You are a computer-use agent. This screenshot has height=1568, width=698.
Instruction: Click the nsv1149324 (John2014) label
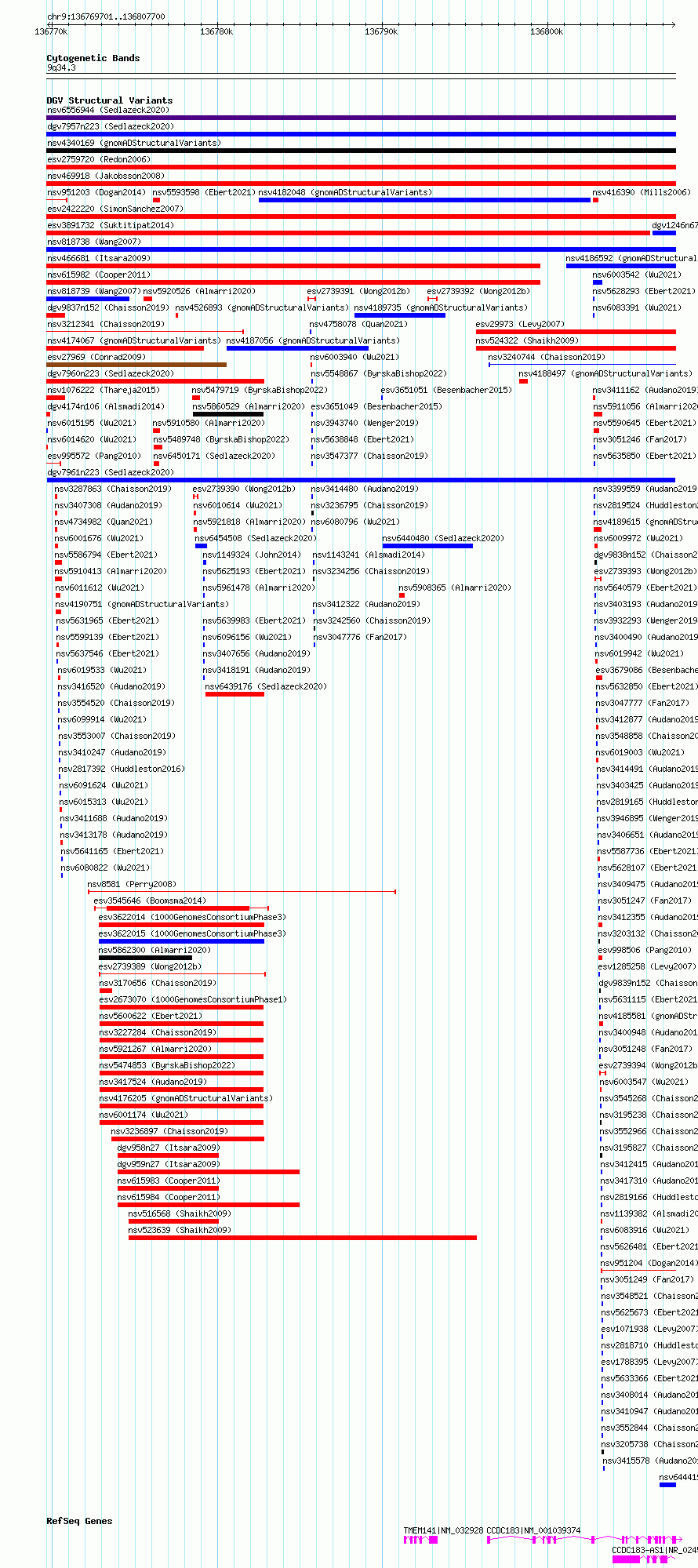(x=252, y=555)
